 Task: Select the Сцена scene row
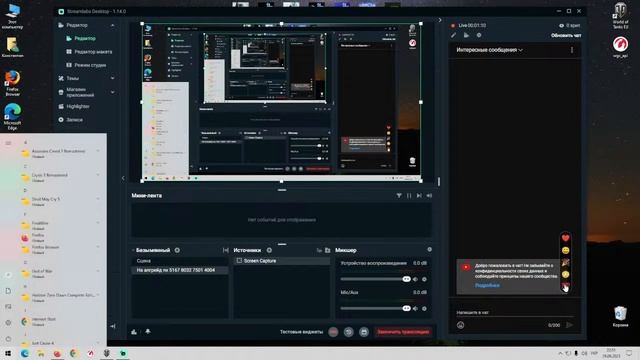pyautogui.click(x=180, y=261)
